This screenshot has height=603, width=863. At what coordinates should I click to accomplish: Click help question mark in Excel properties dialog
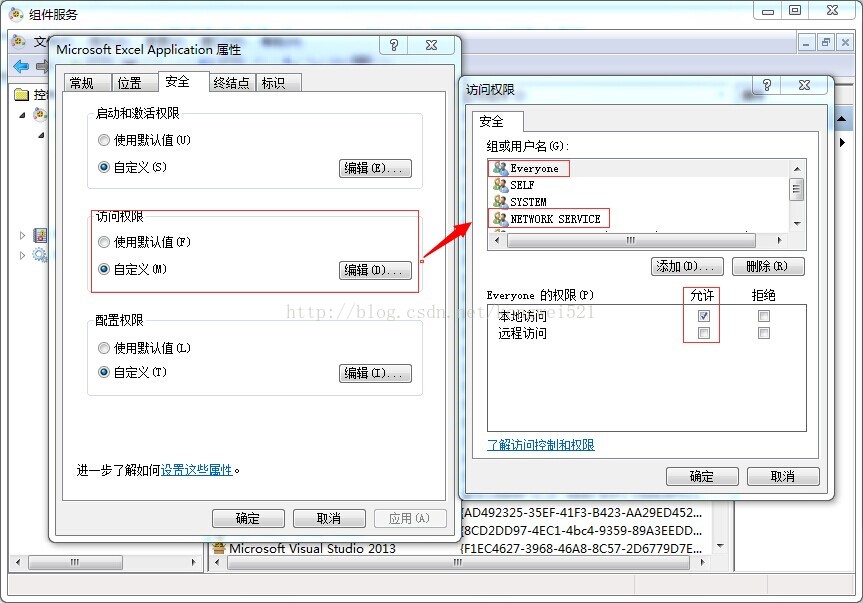[394, 45]
